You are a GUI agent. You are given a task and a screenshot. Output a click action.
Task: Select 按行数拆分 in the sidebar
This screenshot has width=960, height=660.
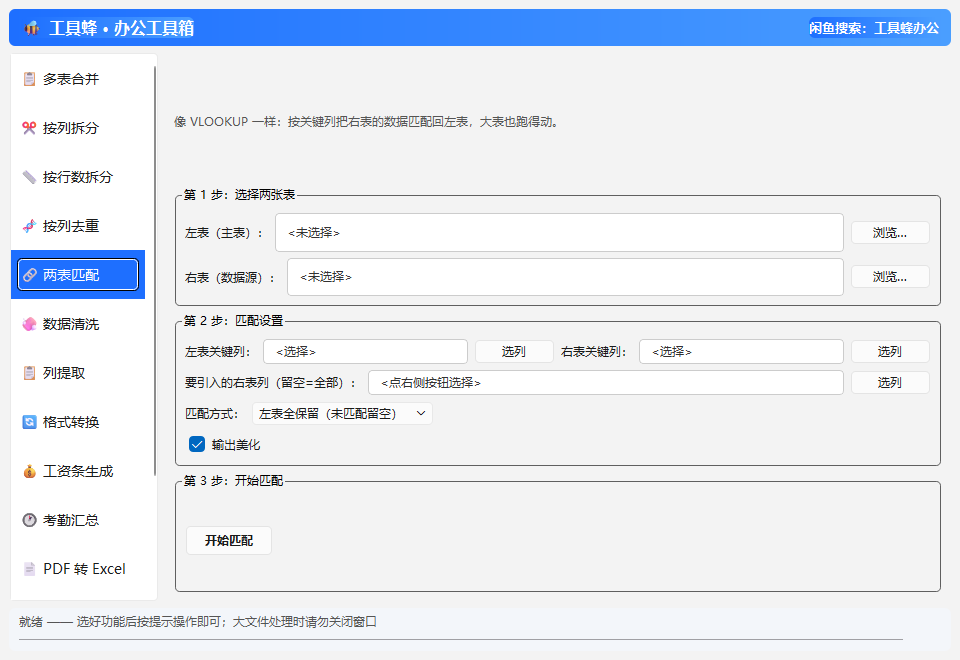click(x=78, y=177)
